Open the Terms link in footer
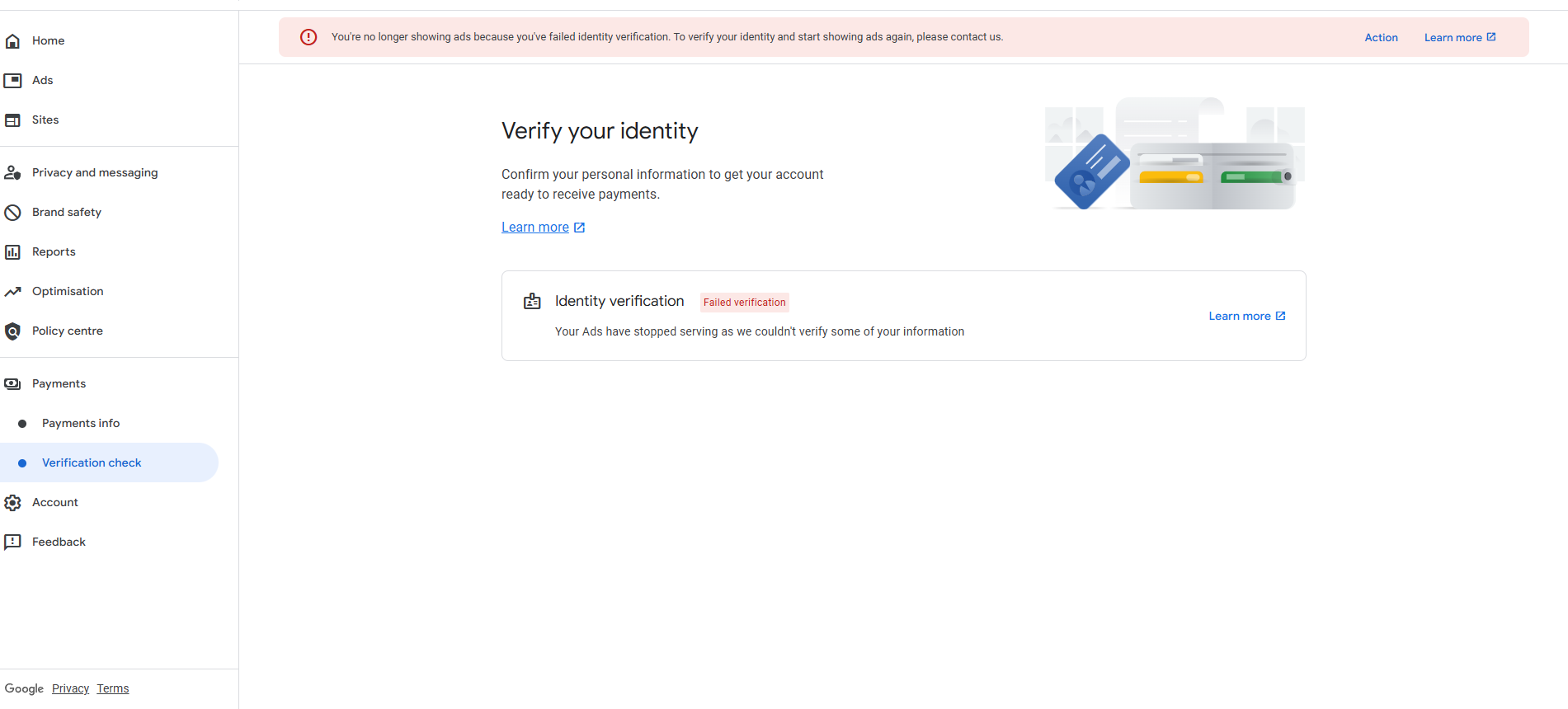Screen dimensions: 1568x709 click(x=113, y=688)
